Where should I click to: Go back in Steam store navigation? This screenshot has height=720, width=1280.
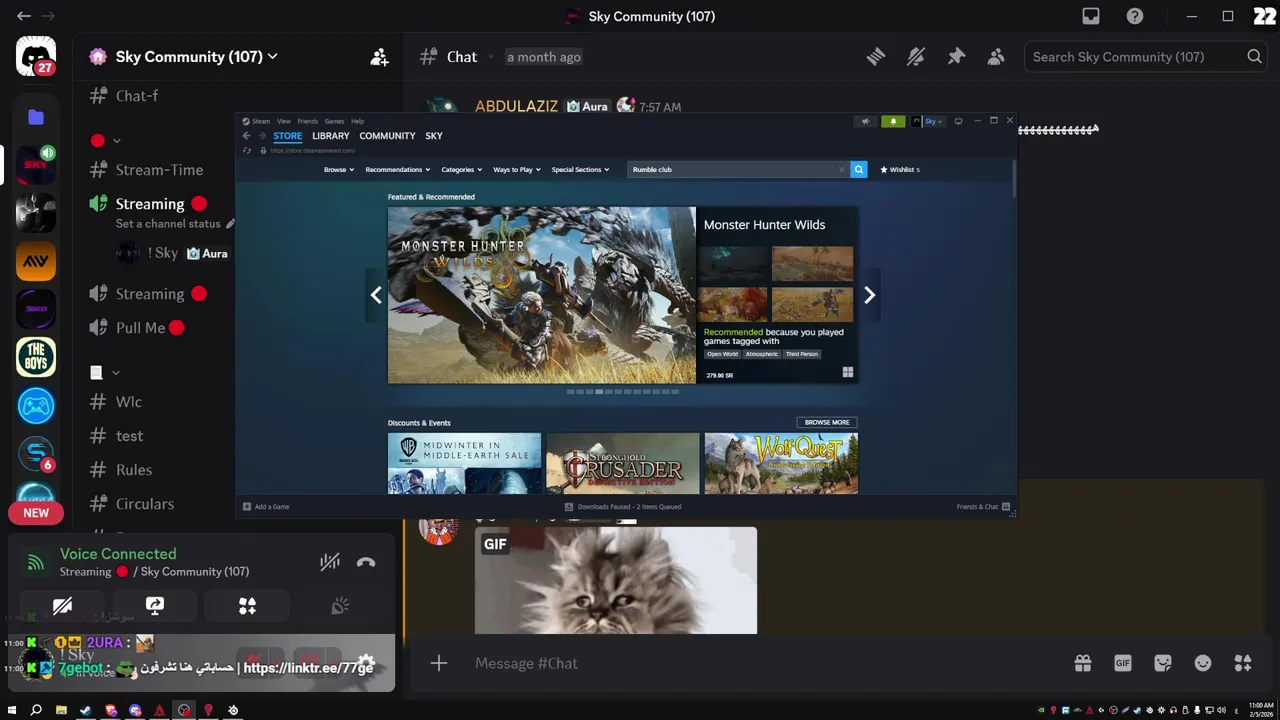tap(246, 136)
